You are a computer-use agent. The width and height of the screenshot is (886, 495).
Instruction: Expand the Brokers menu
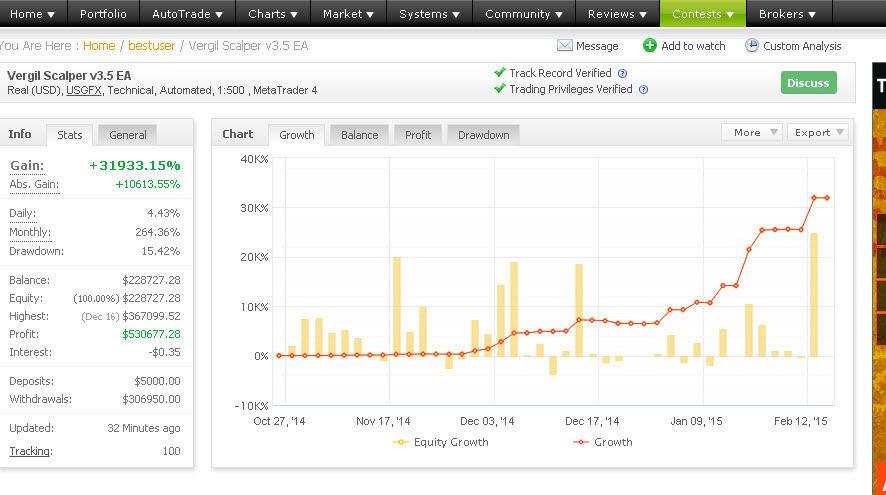[x=788, y=14]
